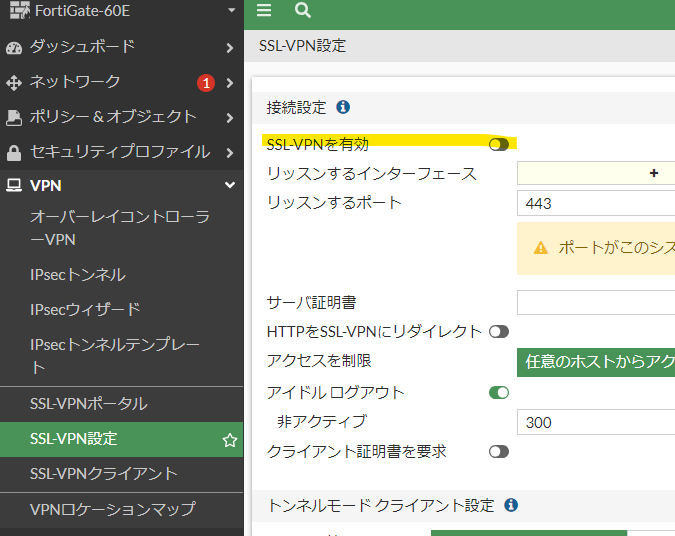Image resolution: width=675 pixels, height=536 pixels.
Task: Click the red notification badge on ネットワーク
Action: (206, 83)
